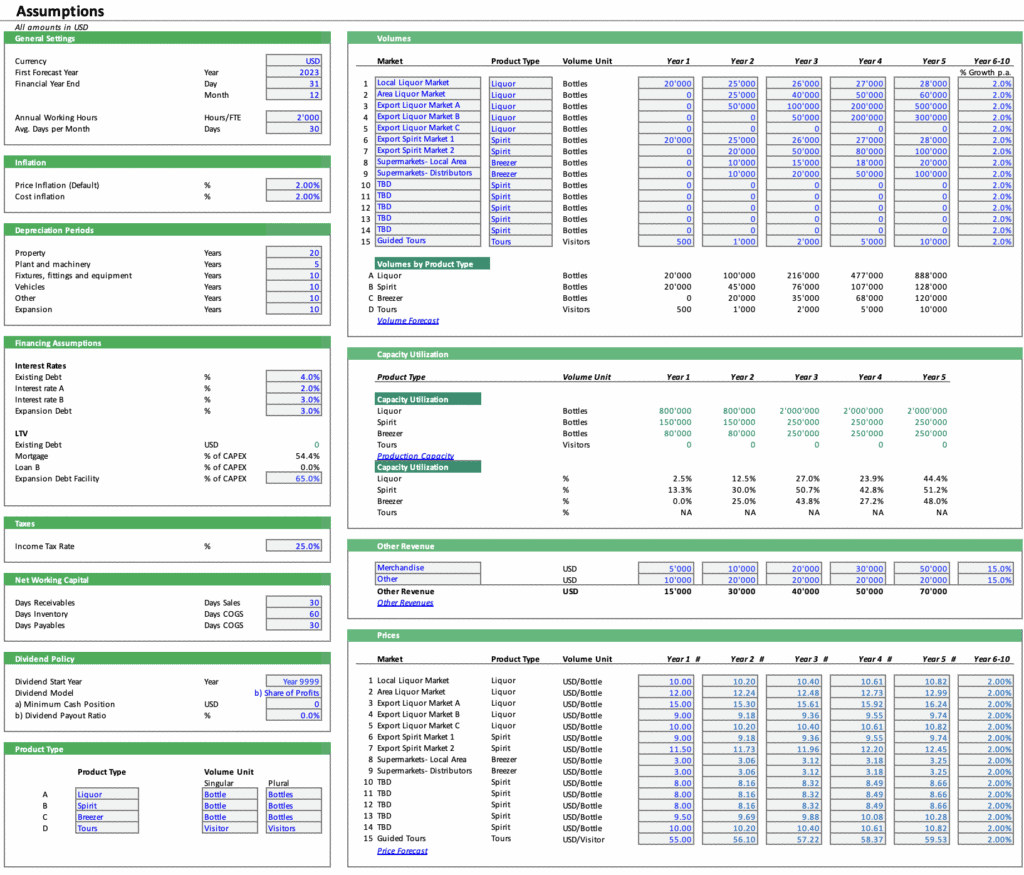Open Breezer type for Supermarkets- Local Area
Image resolution: width=1024 pixels, height=875 pixels.
pos(520,163)
